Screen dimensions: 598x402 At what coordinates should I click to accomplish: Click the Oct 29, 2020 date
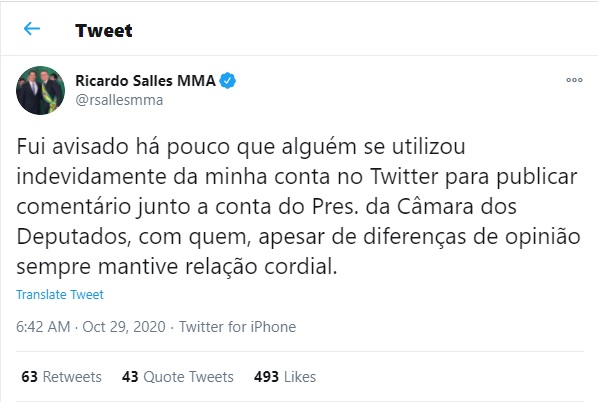124,327
